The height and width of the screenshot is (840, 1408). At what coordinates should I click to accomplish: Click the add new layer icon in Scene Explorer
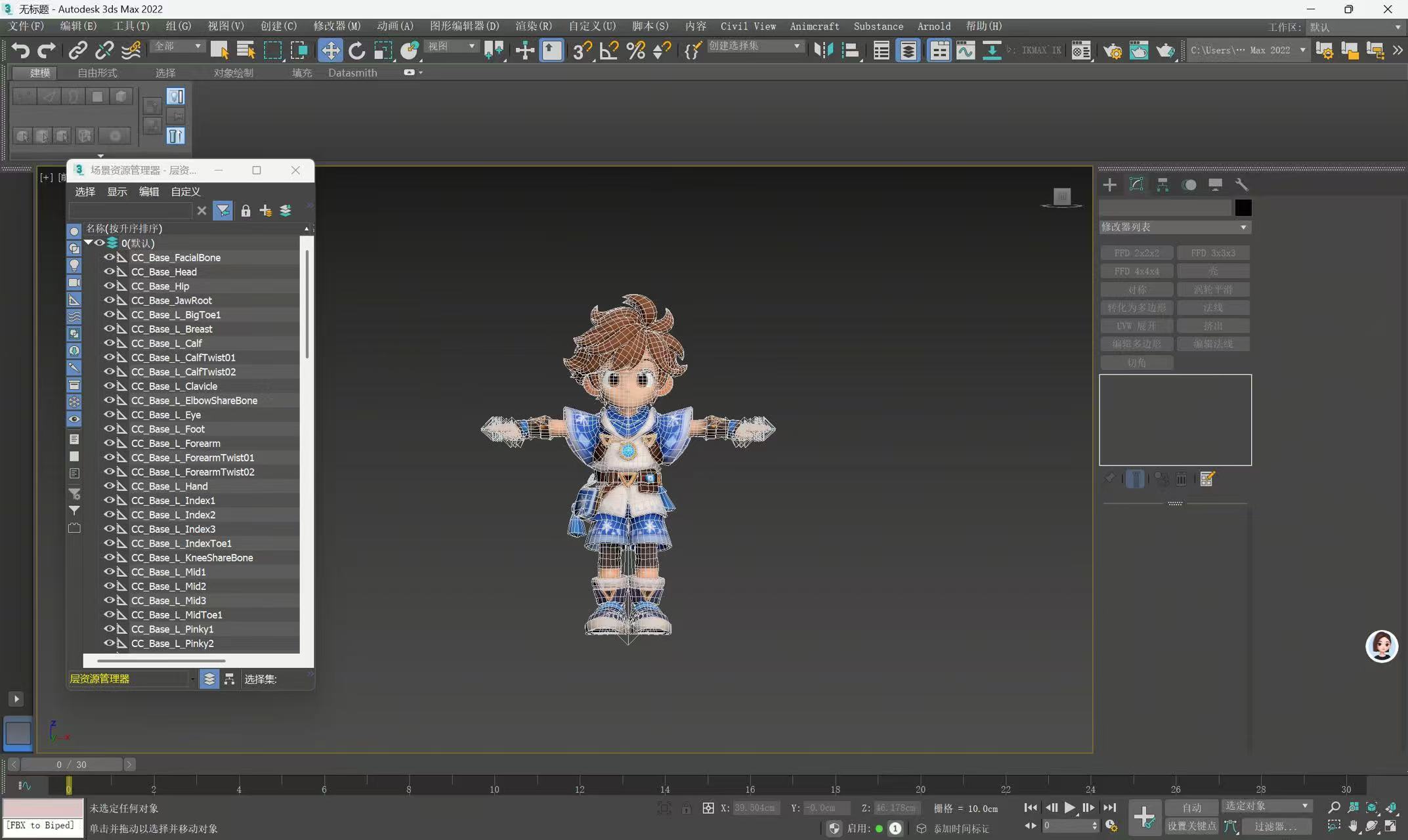[265, 211]
